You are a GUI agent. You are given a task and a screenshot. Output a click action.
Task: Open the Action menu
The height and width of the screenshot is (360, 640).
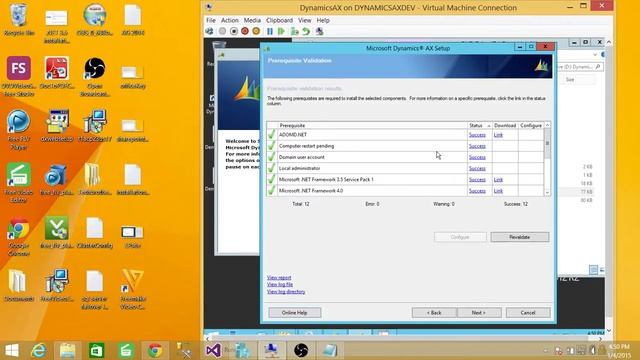pos(230,20)
